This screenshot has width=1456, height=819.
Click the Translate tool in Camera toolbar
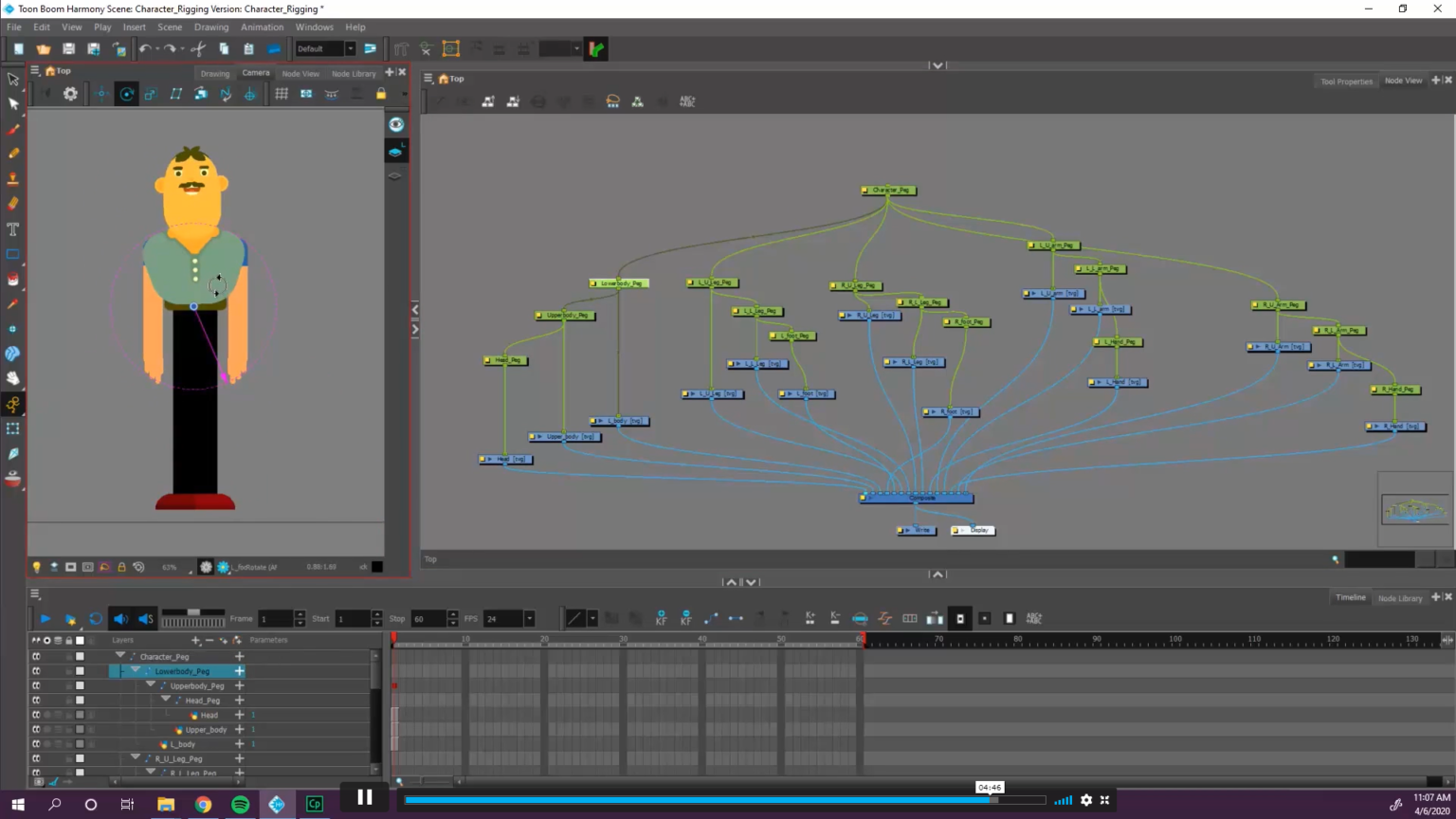tap(101, 94)
